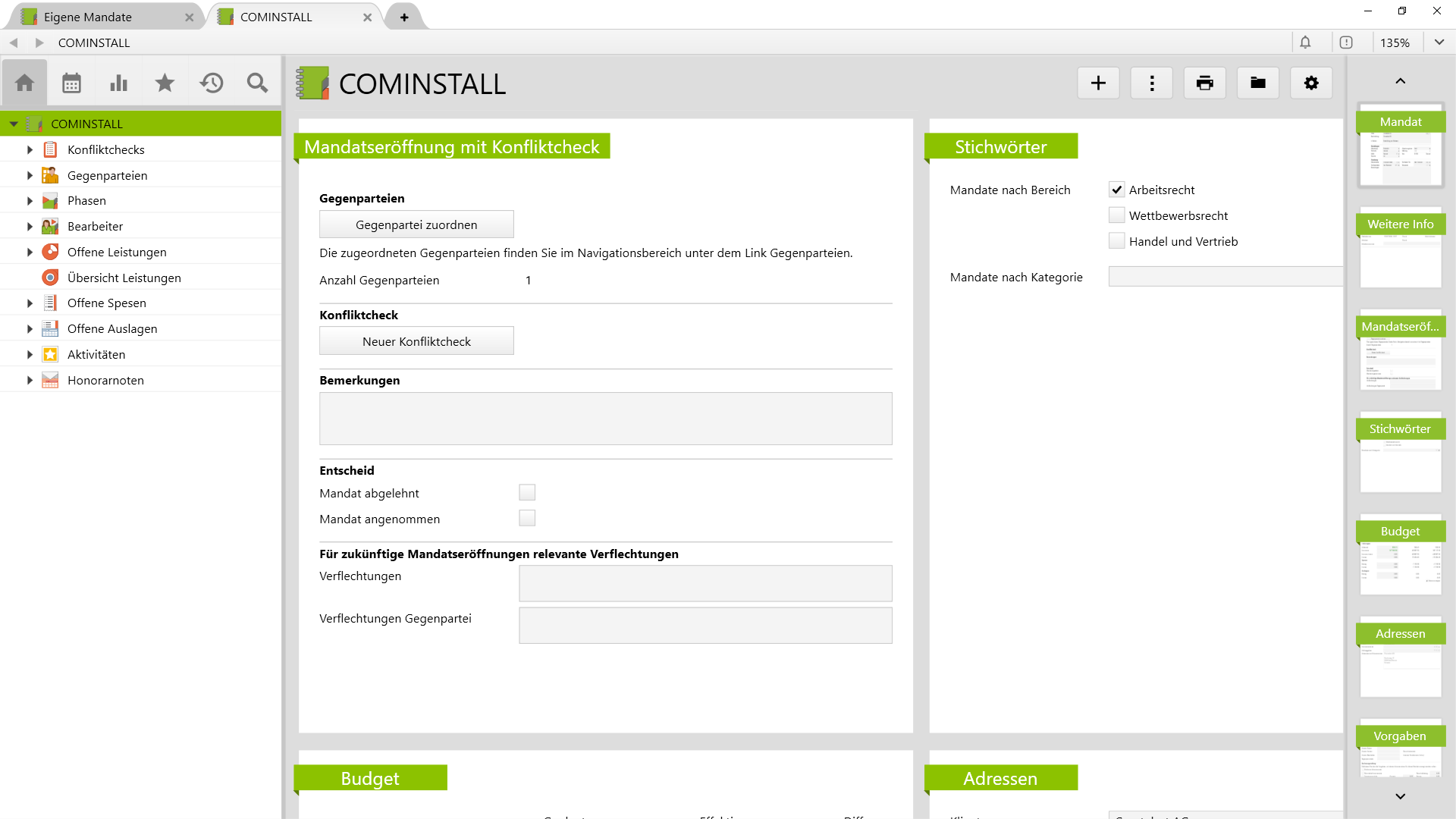
Task: Open history via the clock icon
Action: point(212,82)
